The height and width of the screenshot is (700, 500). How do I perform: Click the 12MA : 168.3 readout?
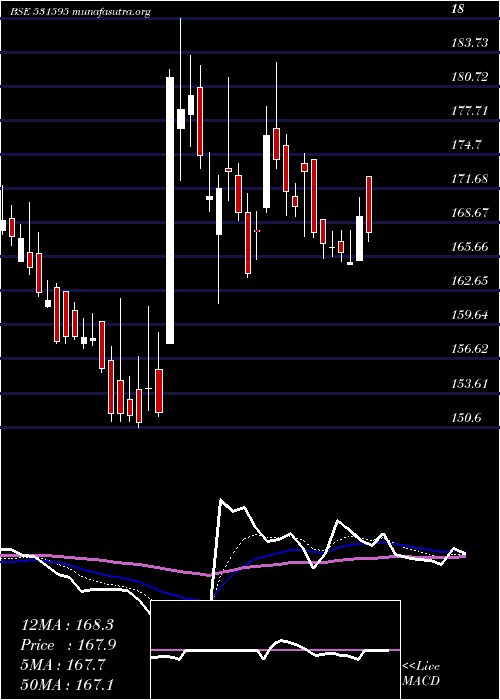(x=69, y=624)
